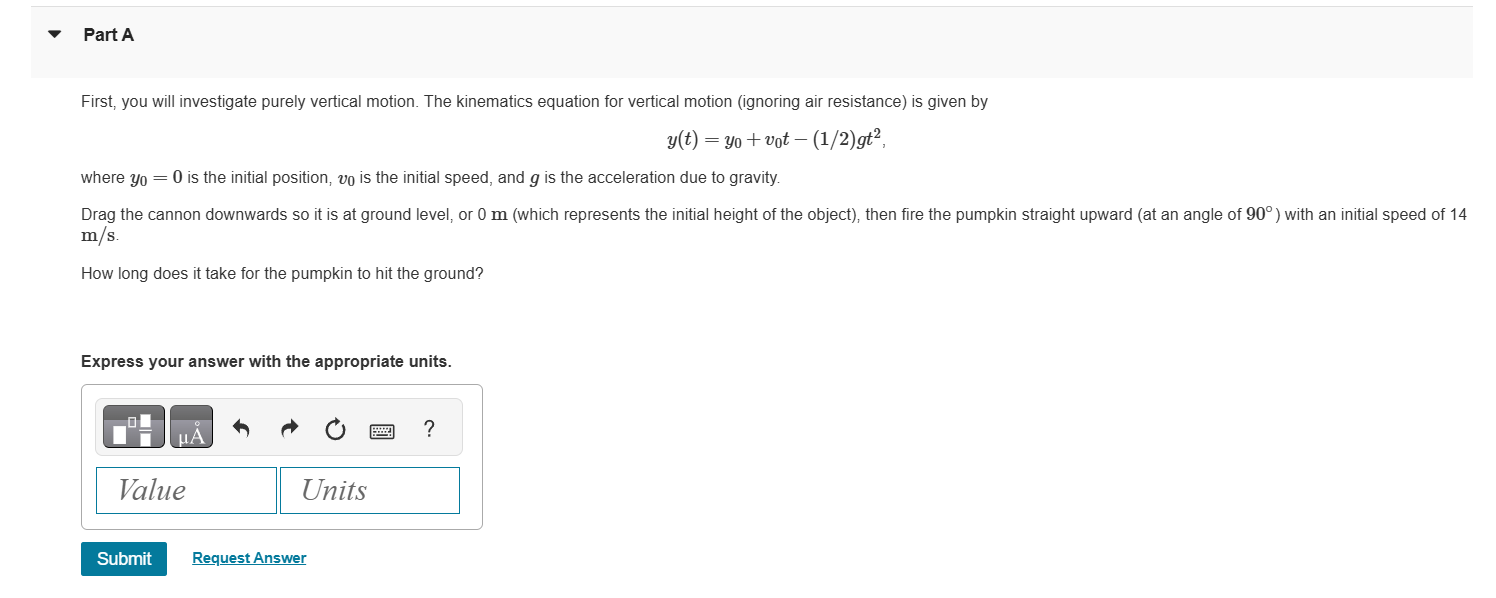The image size is (1496, 598).
Task: Click inside the Value input field
Action: pyautogui.click(x=186, y=490)
